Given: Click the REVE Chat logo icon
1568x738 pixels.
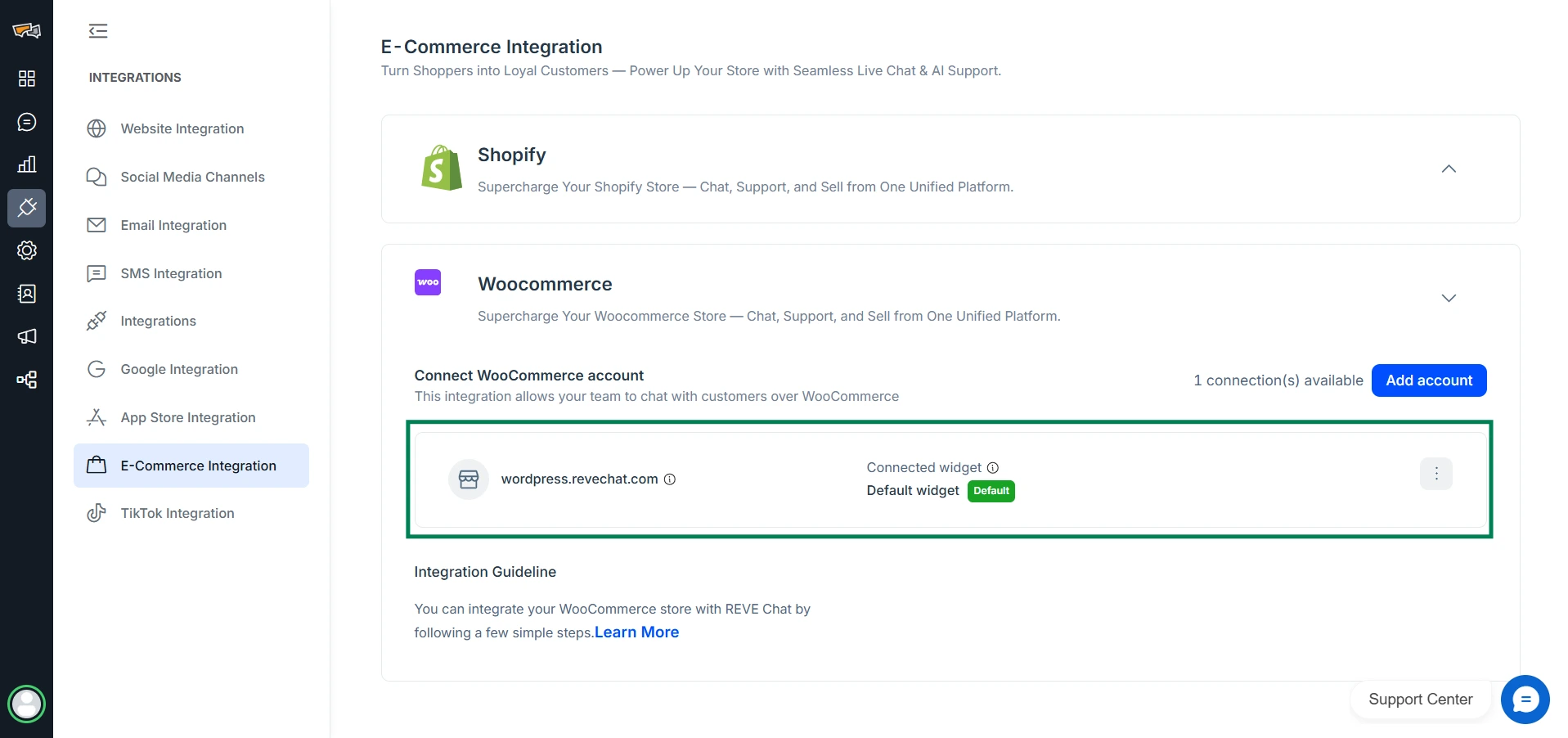Looking at the screenshot, I should (26, 31).
